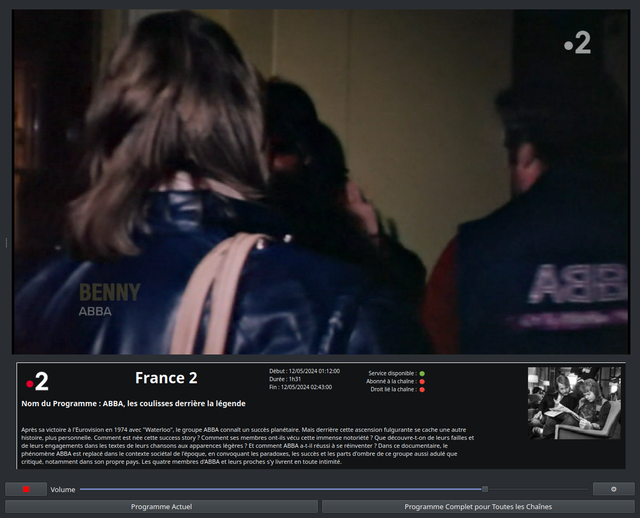Screen dimensions: 640x518
Task: Click the Service disponible label
Action: pyautogui.click(x=392, y=373)
